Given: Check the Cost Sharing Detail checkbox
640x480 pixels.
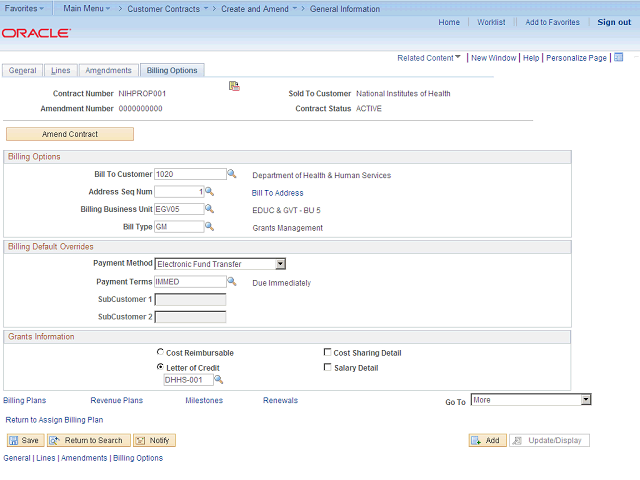Looking at the screenshot, I should [x=327, y=352].
